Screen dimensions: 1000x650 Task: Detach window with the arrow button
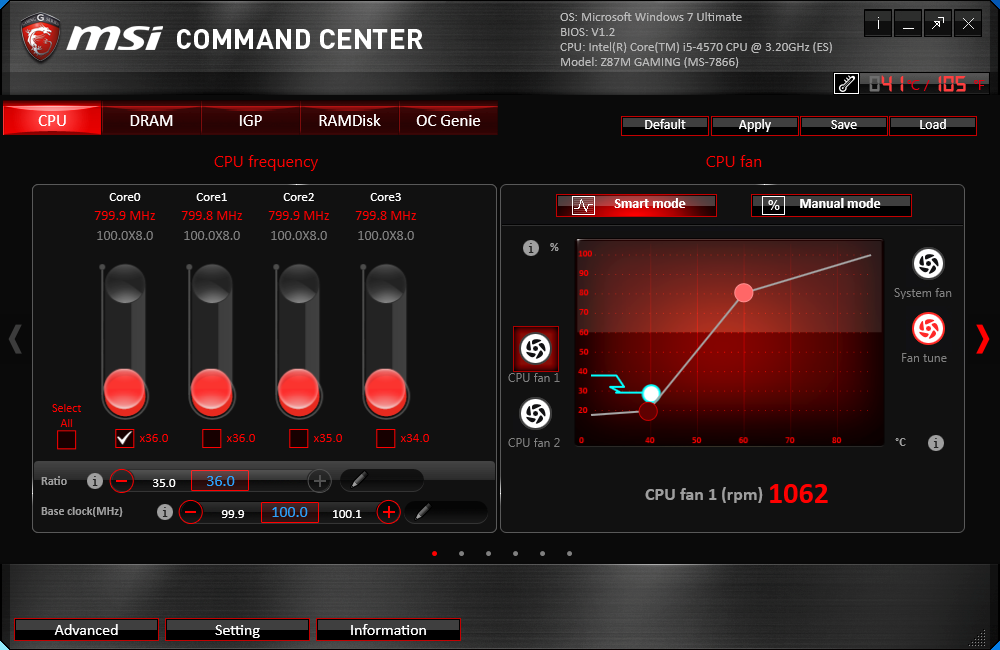tap(938, 24)
